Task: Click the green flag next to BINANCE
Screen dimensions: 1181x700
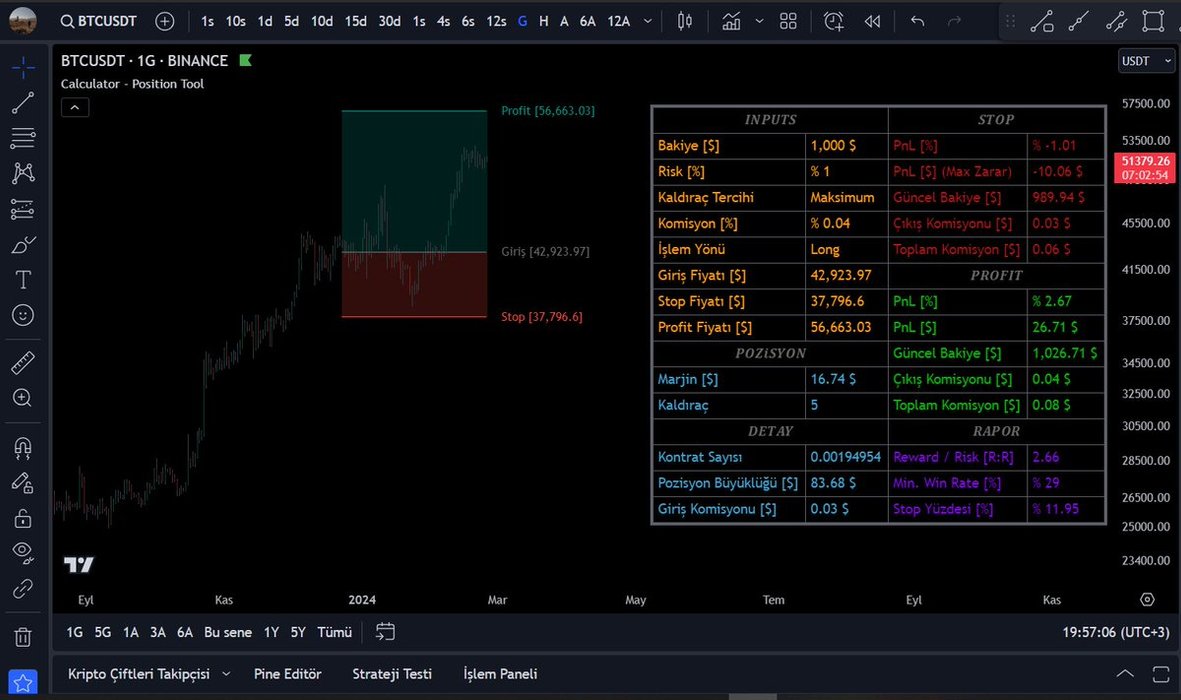Action: pos(246,60)
